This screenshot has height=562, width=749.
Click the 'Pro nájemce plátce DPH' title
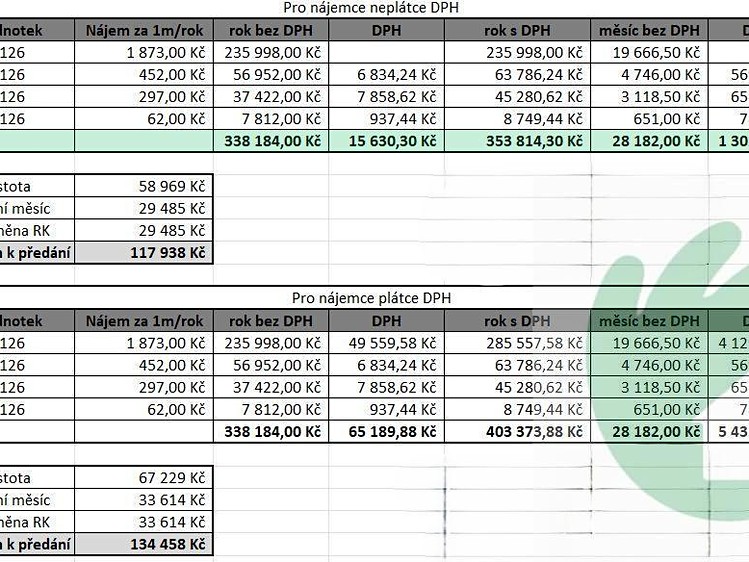pos(371,298)
